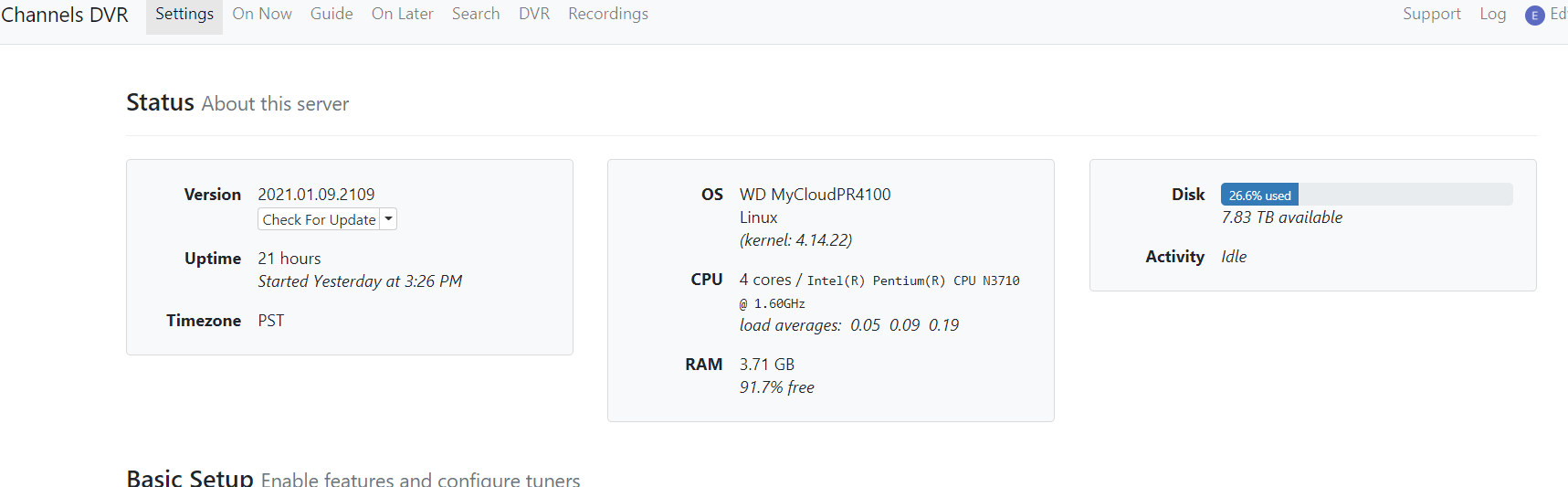The width and height of the screenshot is (1568, 487).
Task: Click the 26.6% used disk bar
Action: click(x=1259, y=195)
